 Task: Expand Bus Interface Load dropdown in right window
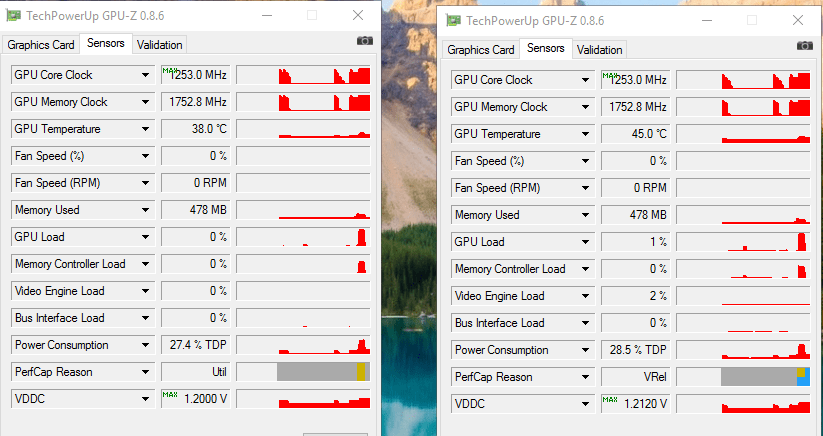(585, 323)
